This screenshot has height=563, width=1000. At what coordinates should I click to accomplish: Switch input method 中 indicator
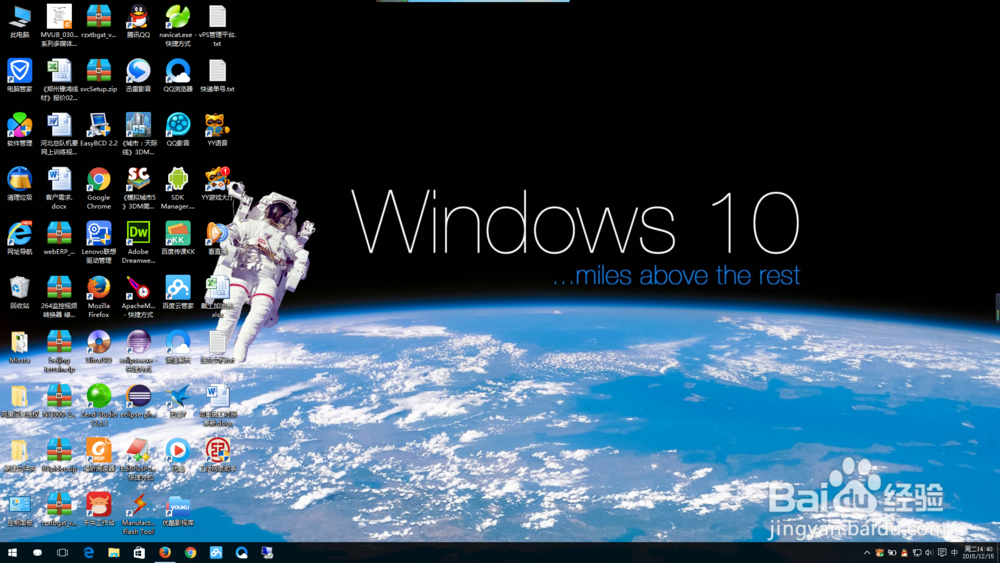point(955,553)
